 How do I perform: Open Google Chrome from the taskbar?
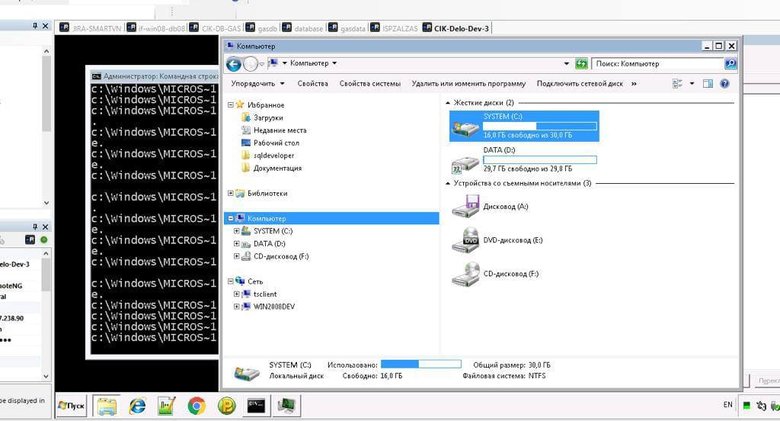point(196,406)
